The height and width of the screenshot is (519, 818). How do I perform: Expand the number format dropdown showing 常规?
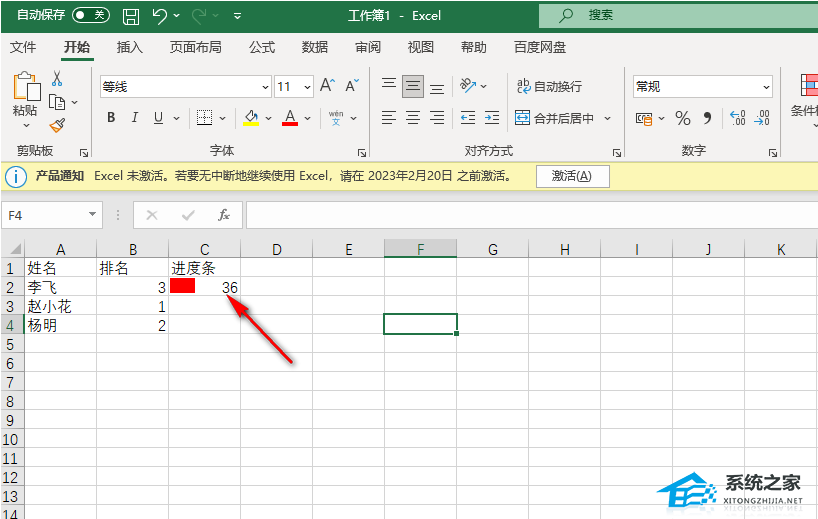(765, 87)
